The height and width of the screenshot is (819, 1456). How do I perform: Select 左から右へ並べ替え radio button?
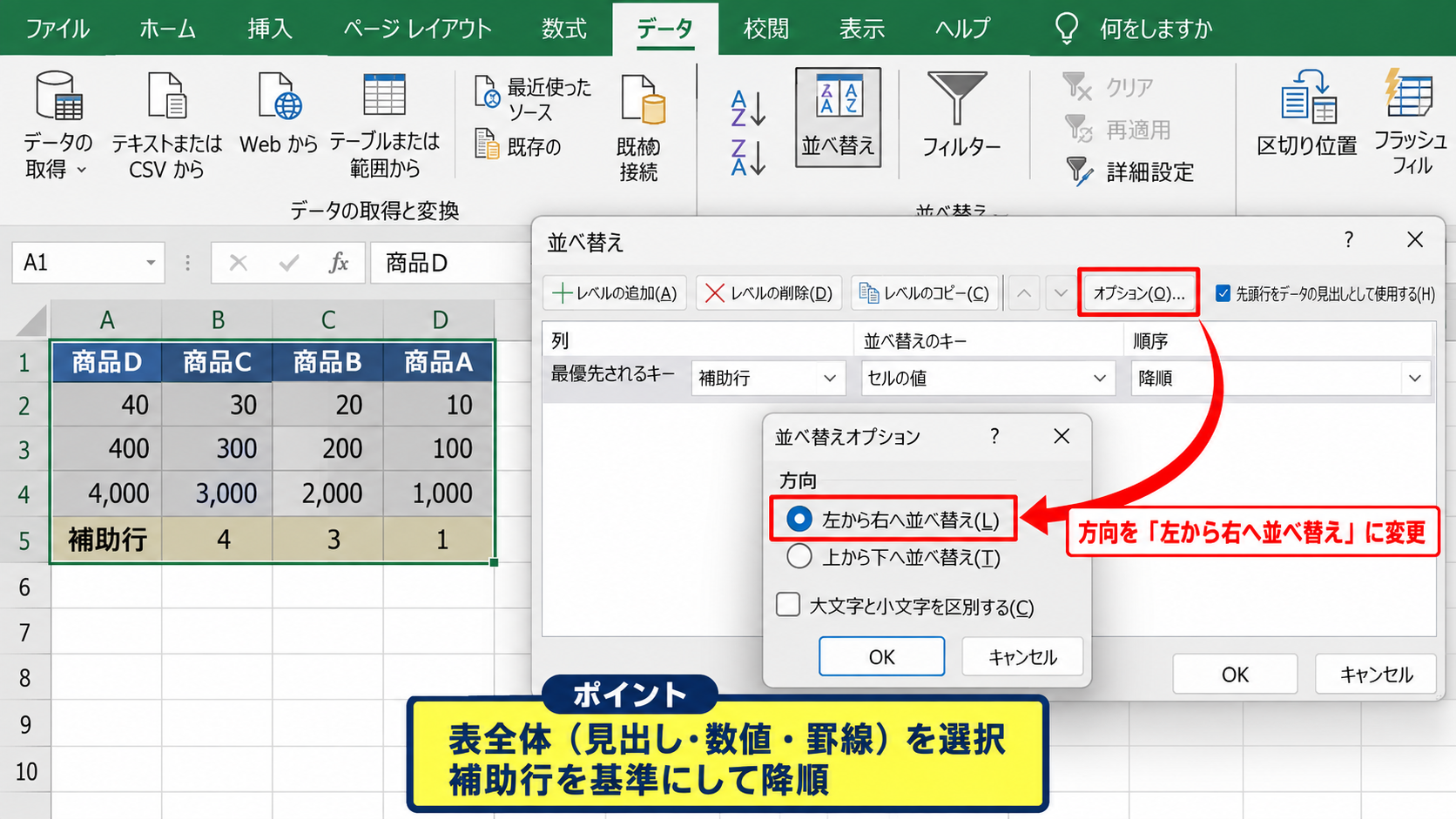799,520
